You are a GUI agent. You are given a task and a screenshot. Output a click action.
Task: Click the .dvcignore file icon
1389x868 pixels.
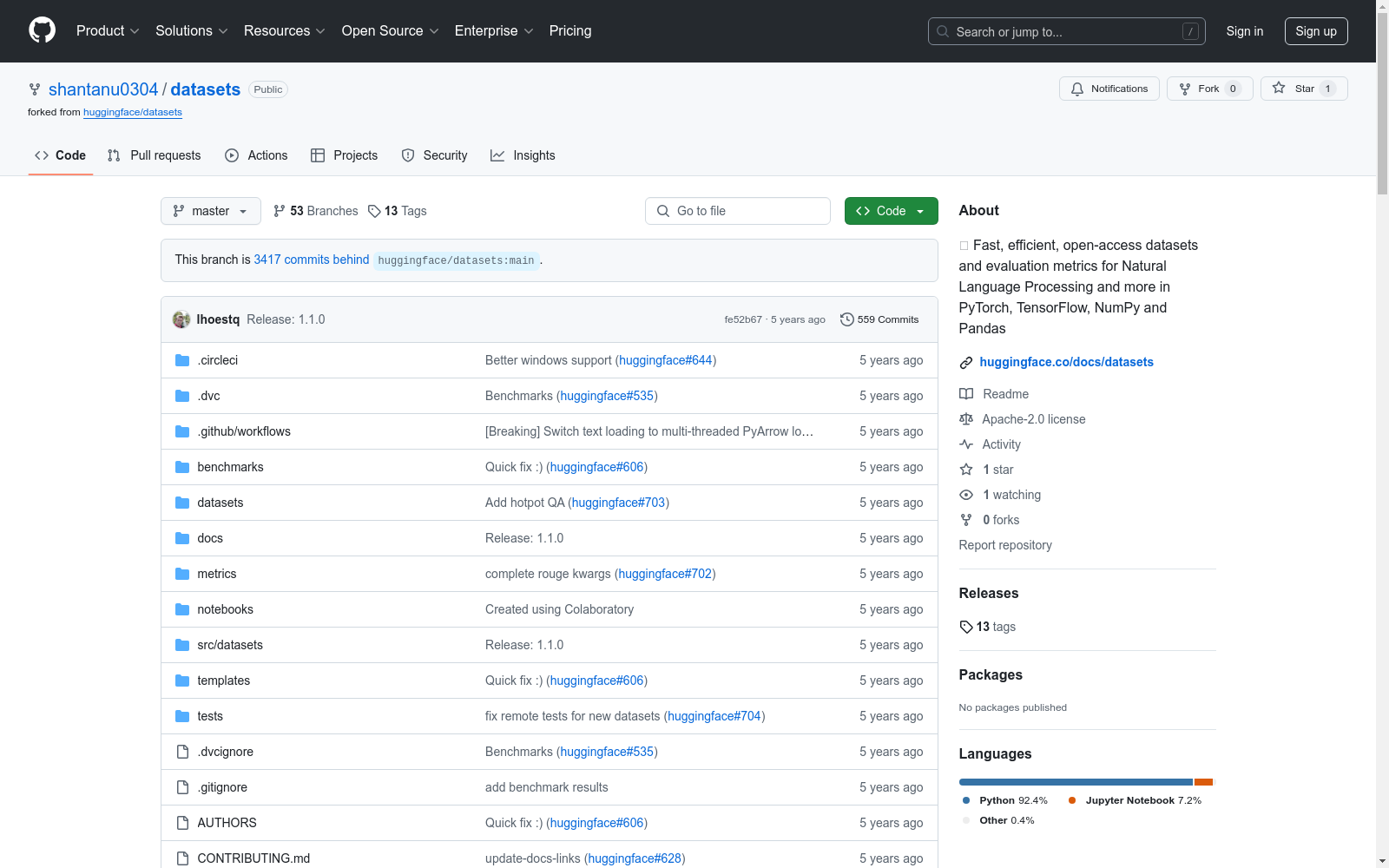(182, 752)
